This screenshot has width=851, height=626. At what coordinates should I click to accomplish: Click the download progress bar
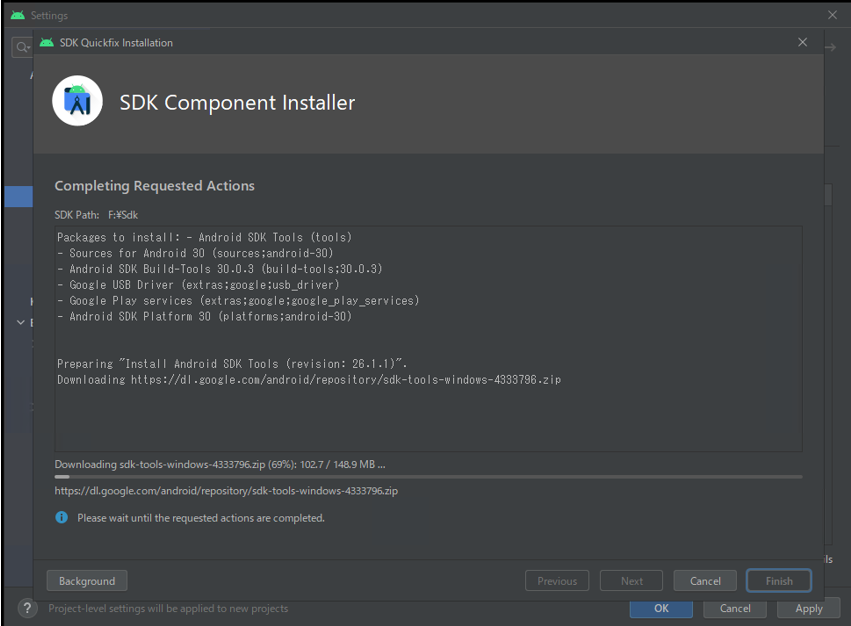coord(428,477)
